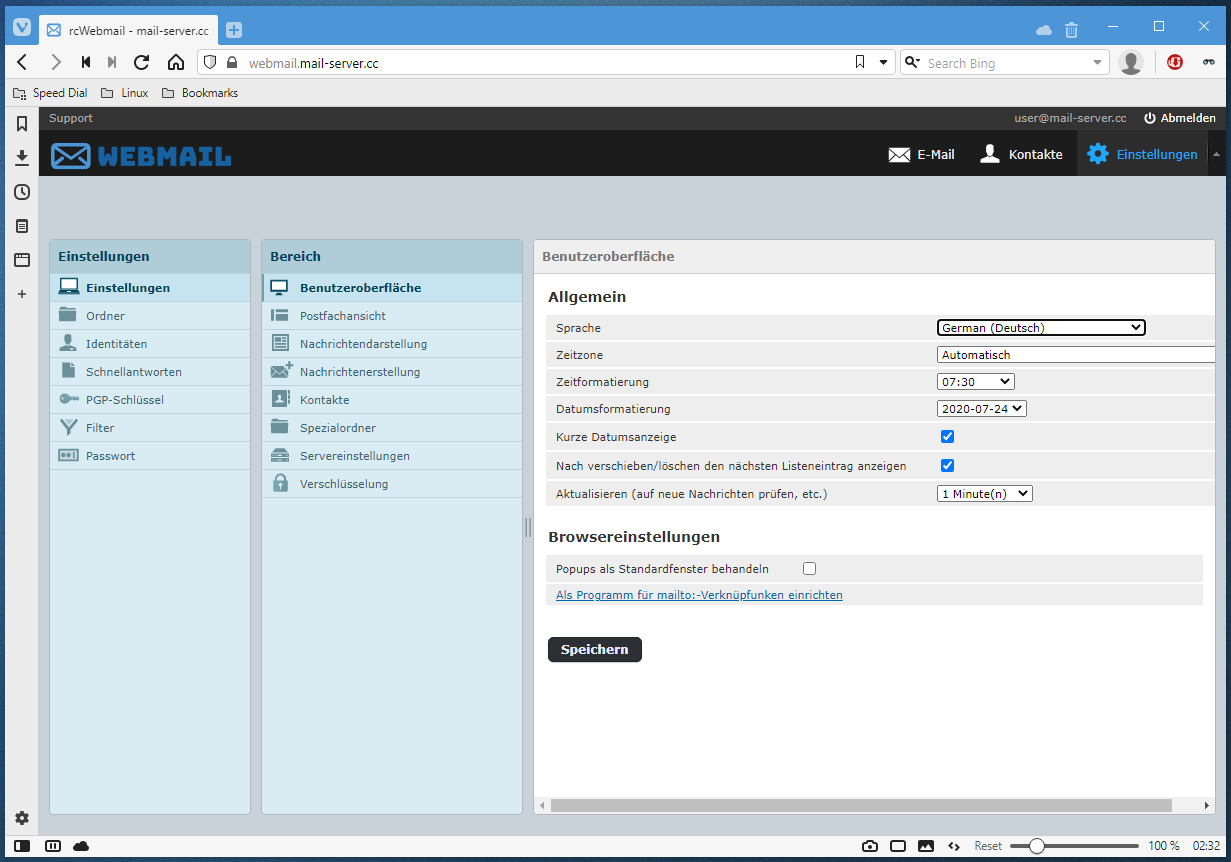Open the Sprache language dropdown

click(1040, 327)
